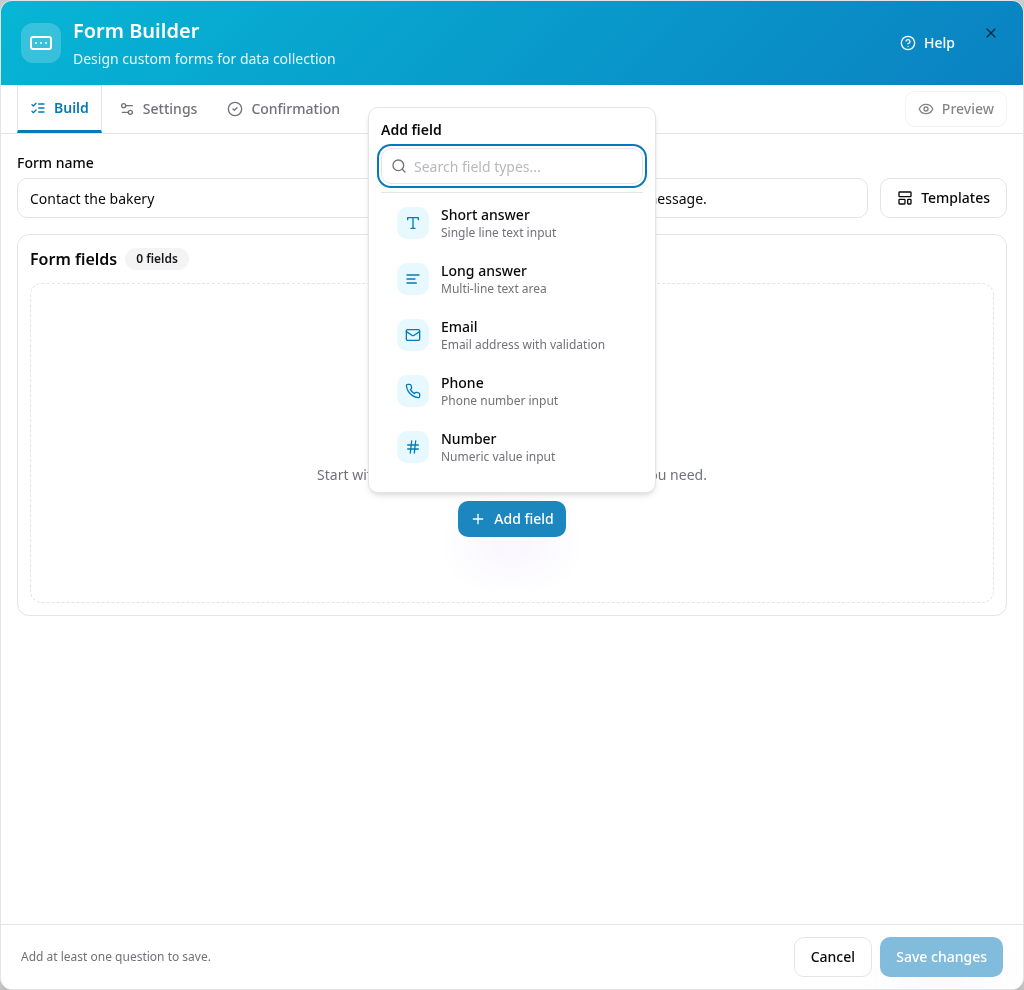This screenshot has width=1024, height=990.
Task: Click the Help question mark icon
Action: click(x=908, y=43)
